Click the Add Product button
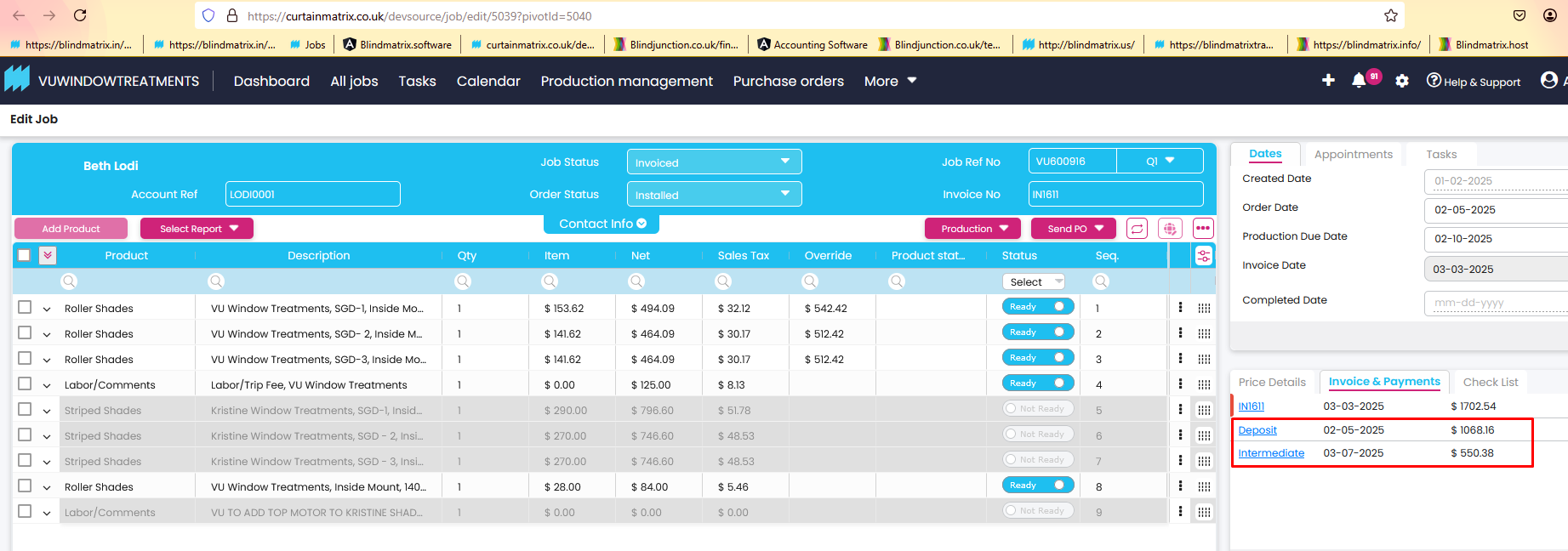The width and height of the screenshot is (1568, 551). click(x=71, y=229)
